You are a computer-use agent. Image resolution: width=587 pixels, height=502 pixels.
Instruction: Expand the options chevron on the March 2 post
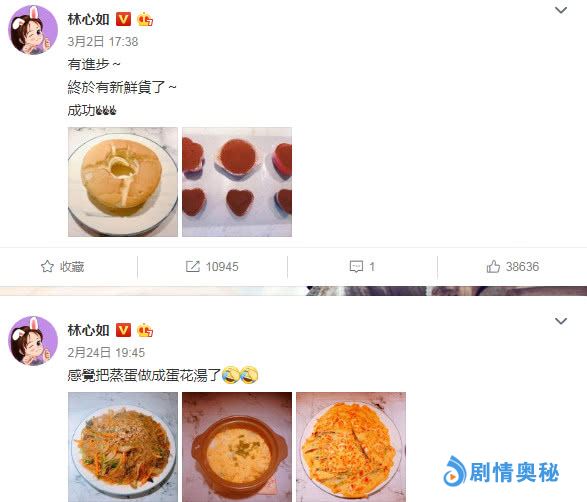[560, 10]
